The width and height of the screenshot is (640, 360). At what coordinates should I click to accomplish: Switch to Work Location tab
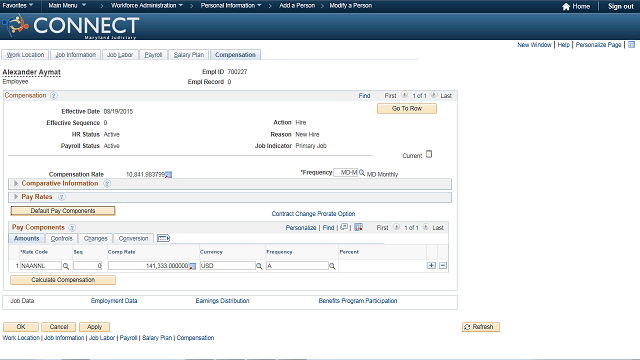(25, 55)
